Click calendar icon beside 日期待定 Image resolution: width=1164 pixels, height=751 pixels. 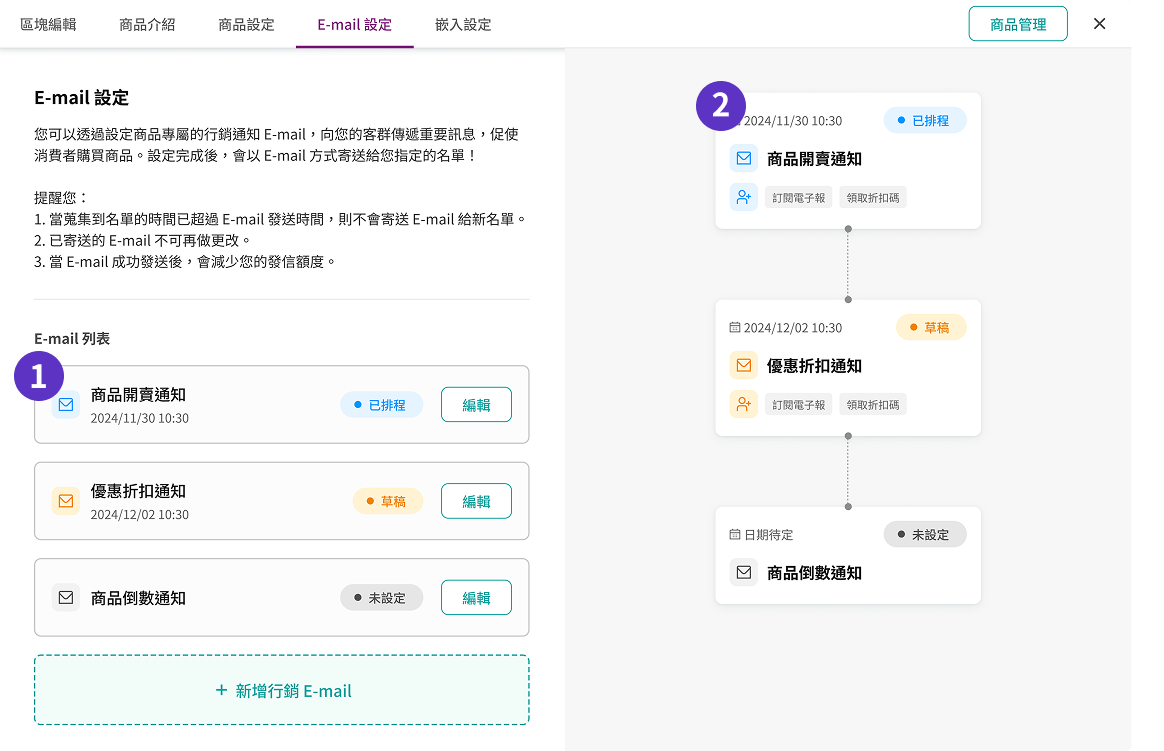(x=735, y=535)
